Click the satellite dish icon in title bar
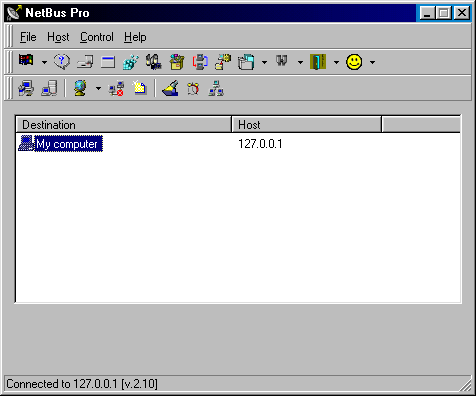 point(14,13)
